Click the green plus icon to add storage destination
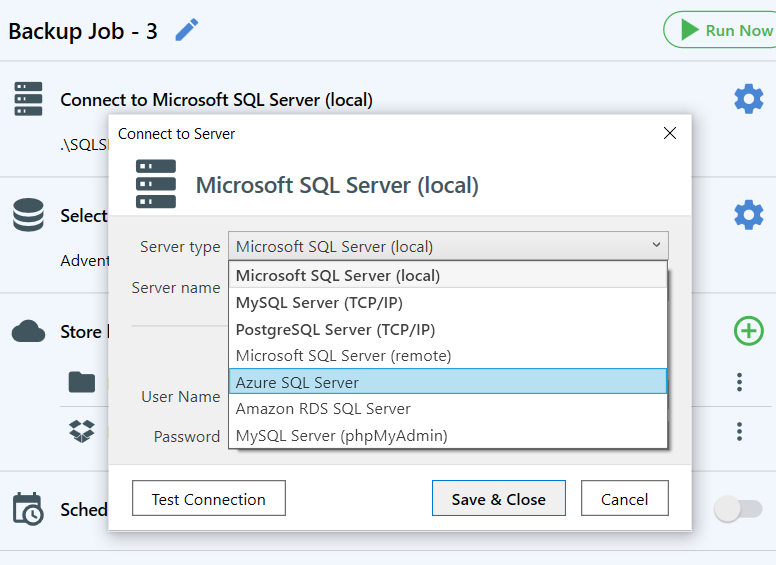776x565 pixels. click(x=749, y=330)
